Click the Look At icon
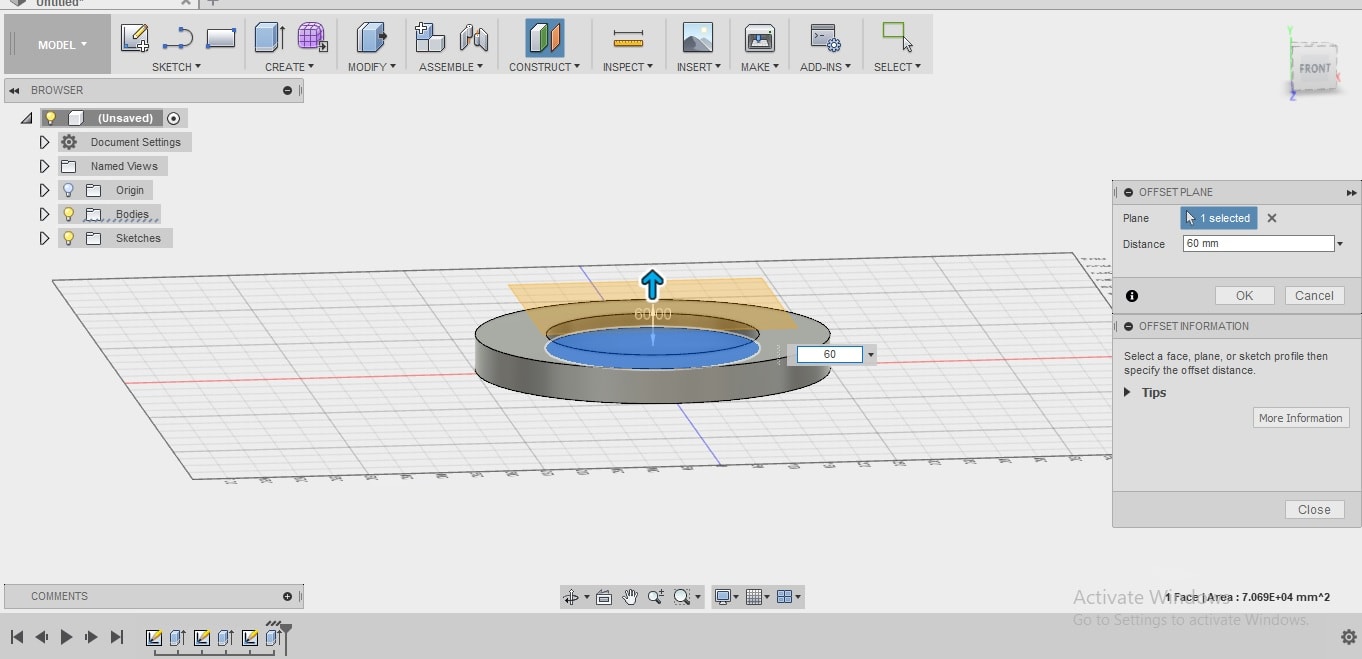 pos(604,597)
